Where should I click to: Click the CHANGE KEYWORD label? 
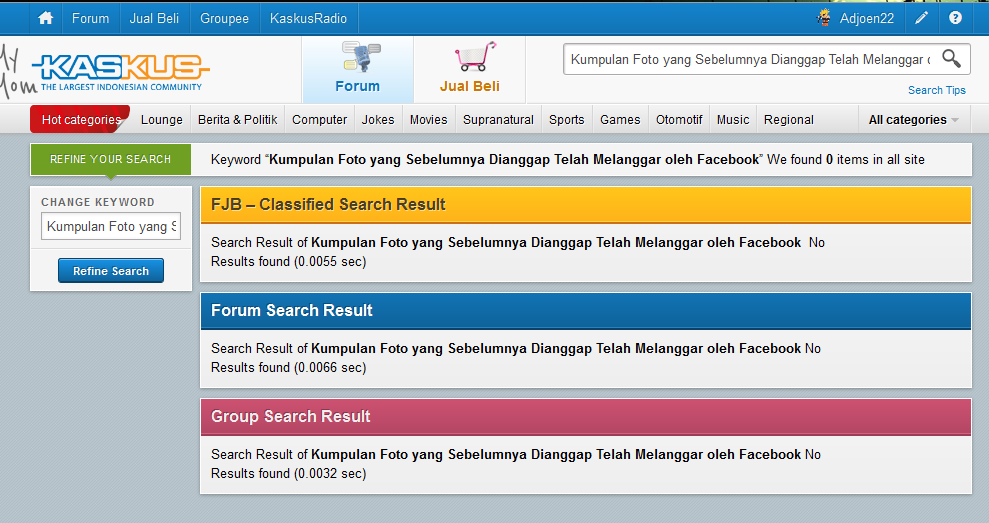tap(98, 202)
